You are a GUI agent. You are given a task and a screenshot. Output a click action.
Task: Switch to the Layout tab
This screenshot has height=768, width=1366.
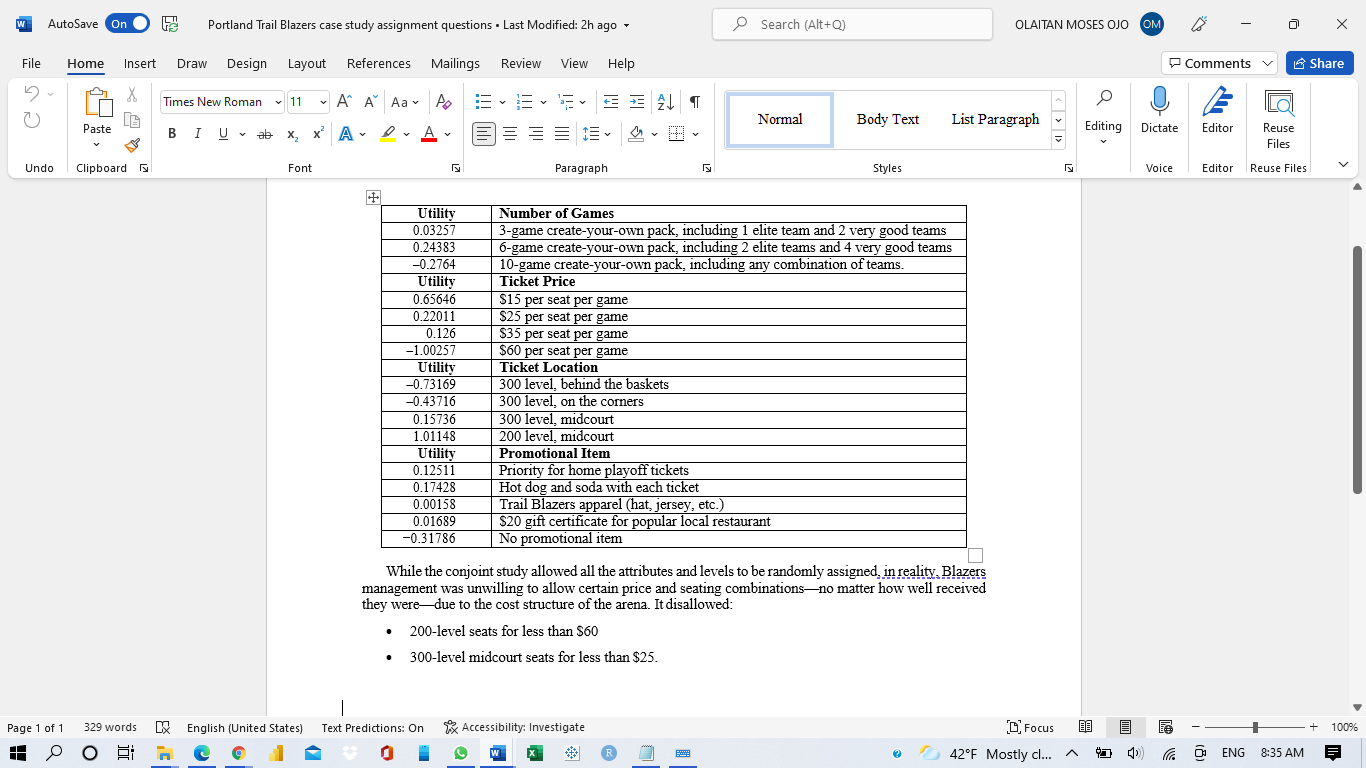tap(306, 63)
